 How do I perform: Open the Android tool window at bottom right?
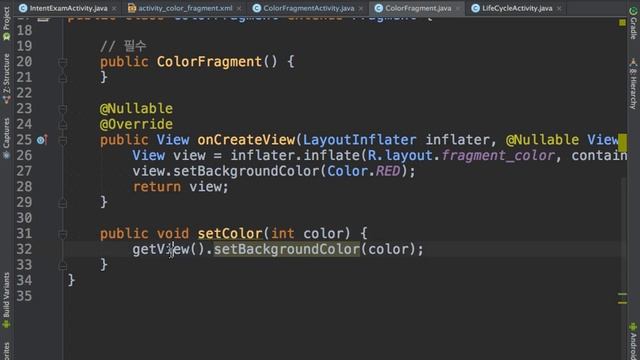point(633,341)
